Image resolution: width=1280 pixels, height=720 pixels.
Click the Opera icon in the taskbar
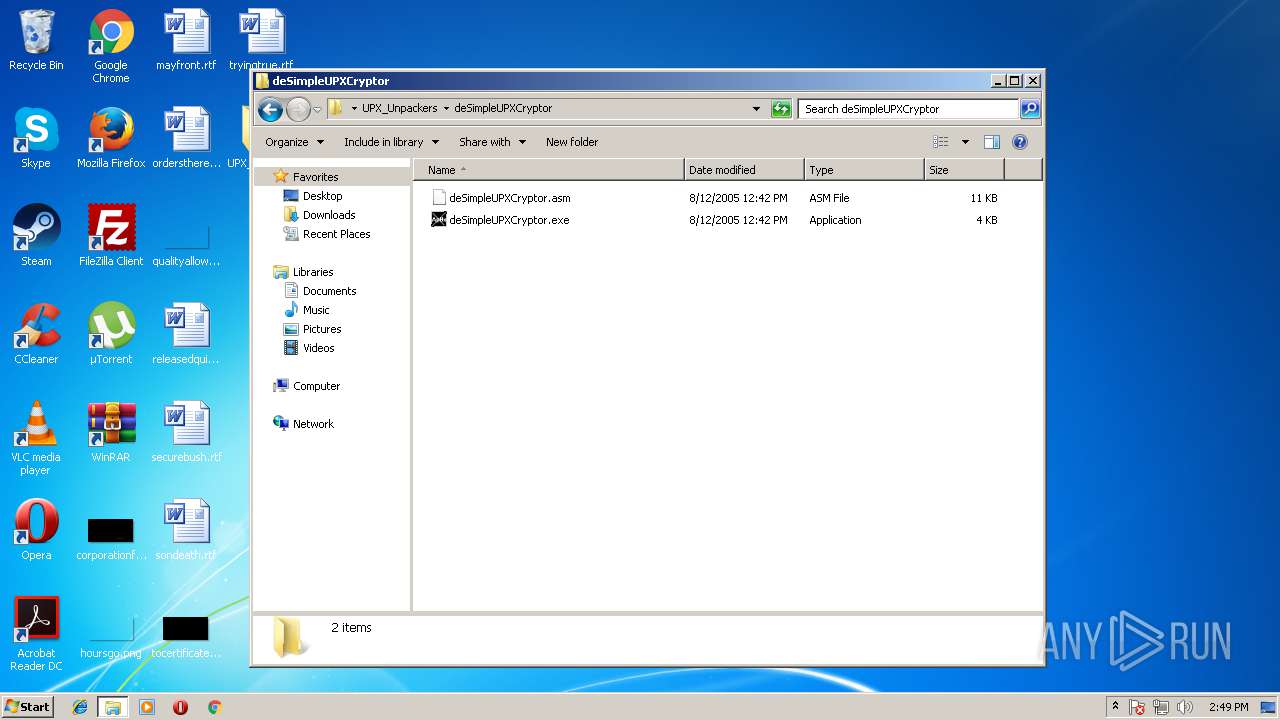[180, 707]
